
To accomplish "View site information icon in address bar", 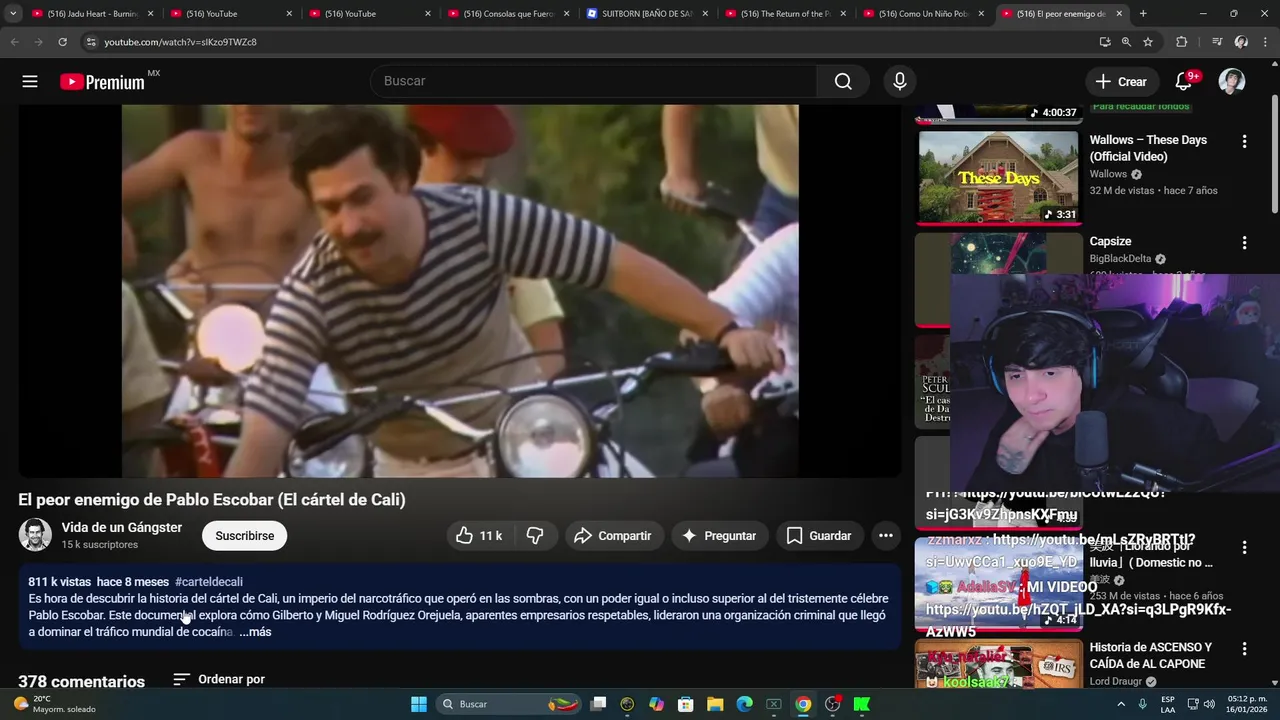I will click(91, 42).
